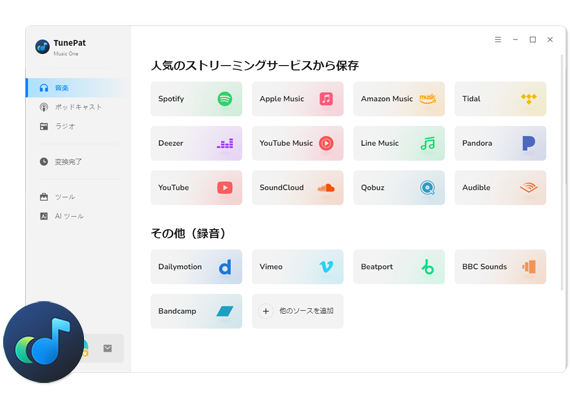Open the Dailymotion recording source

pos(196,267)
